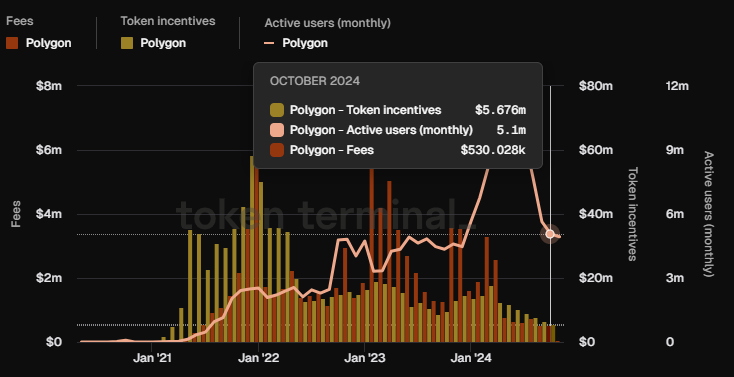Screen dimensions: 734x377
Task: Click the 5.1m active users value in tooltip
Action: 511,130
